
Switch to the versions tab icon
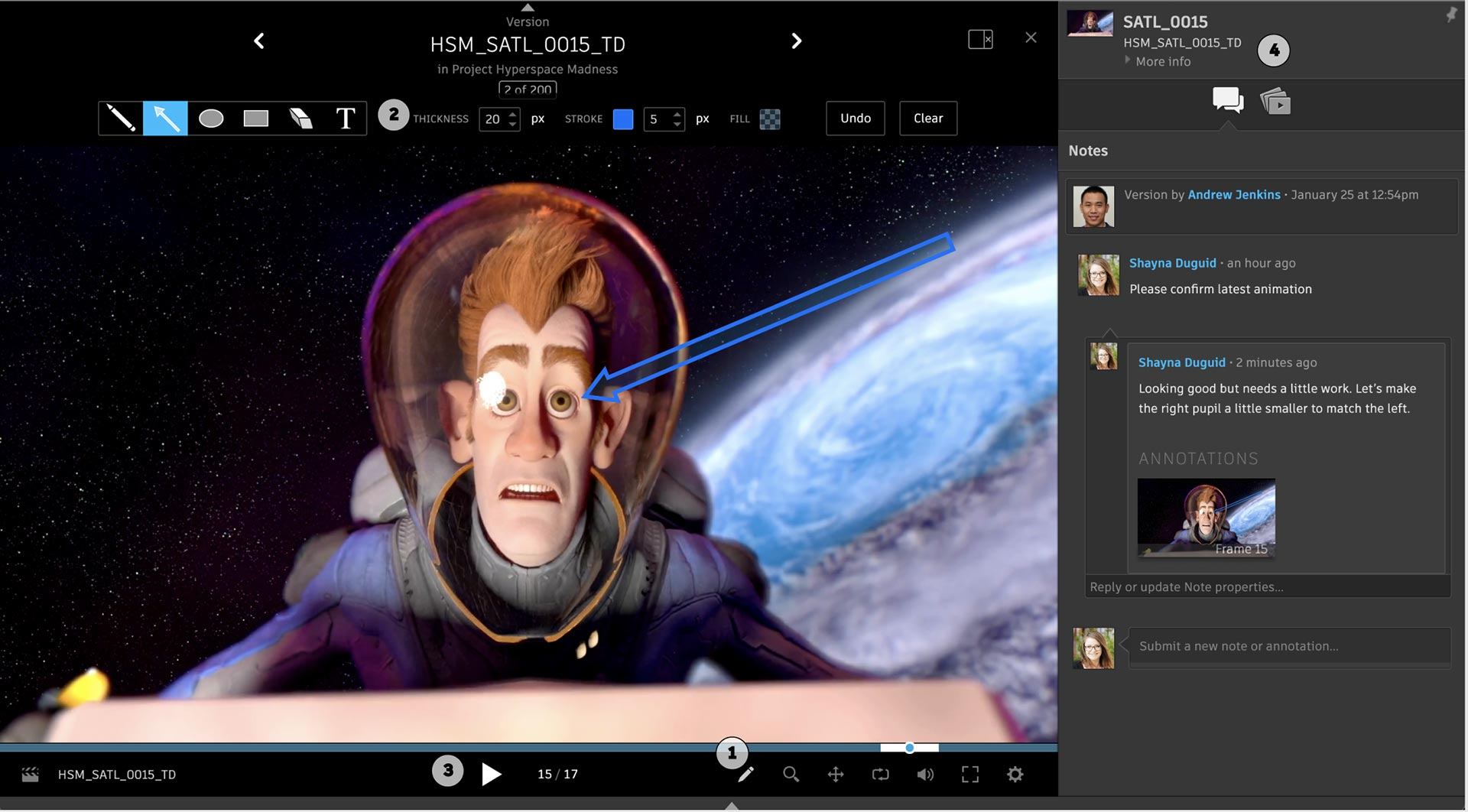(x=1275, y=101)
